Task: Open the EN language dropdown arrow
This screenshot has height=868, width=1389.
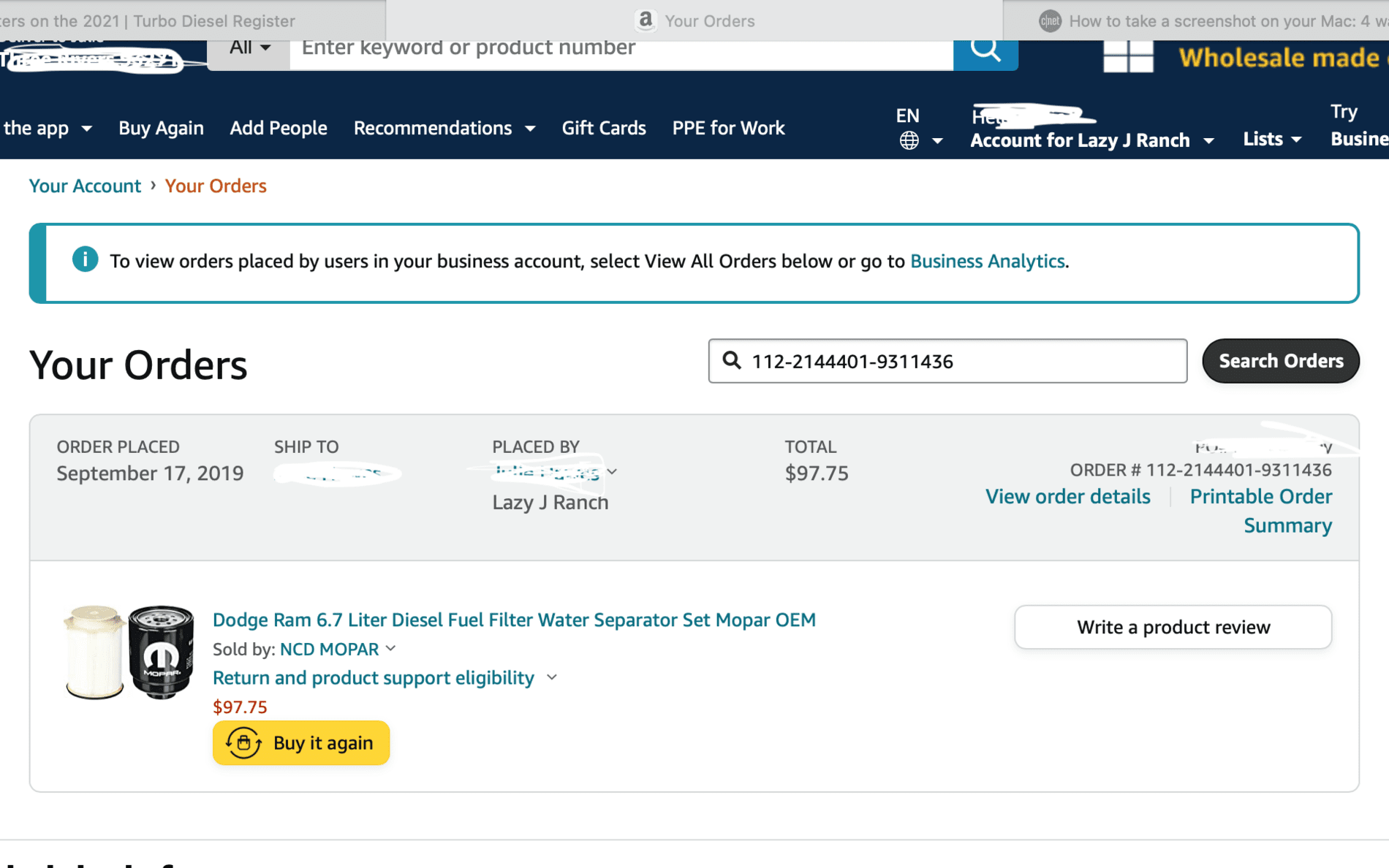Action: (x=936, y=141)
